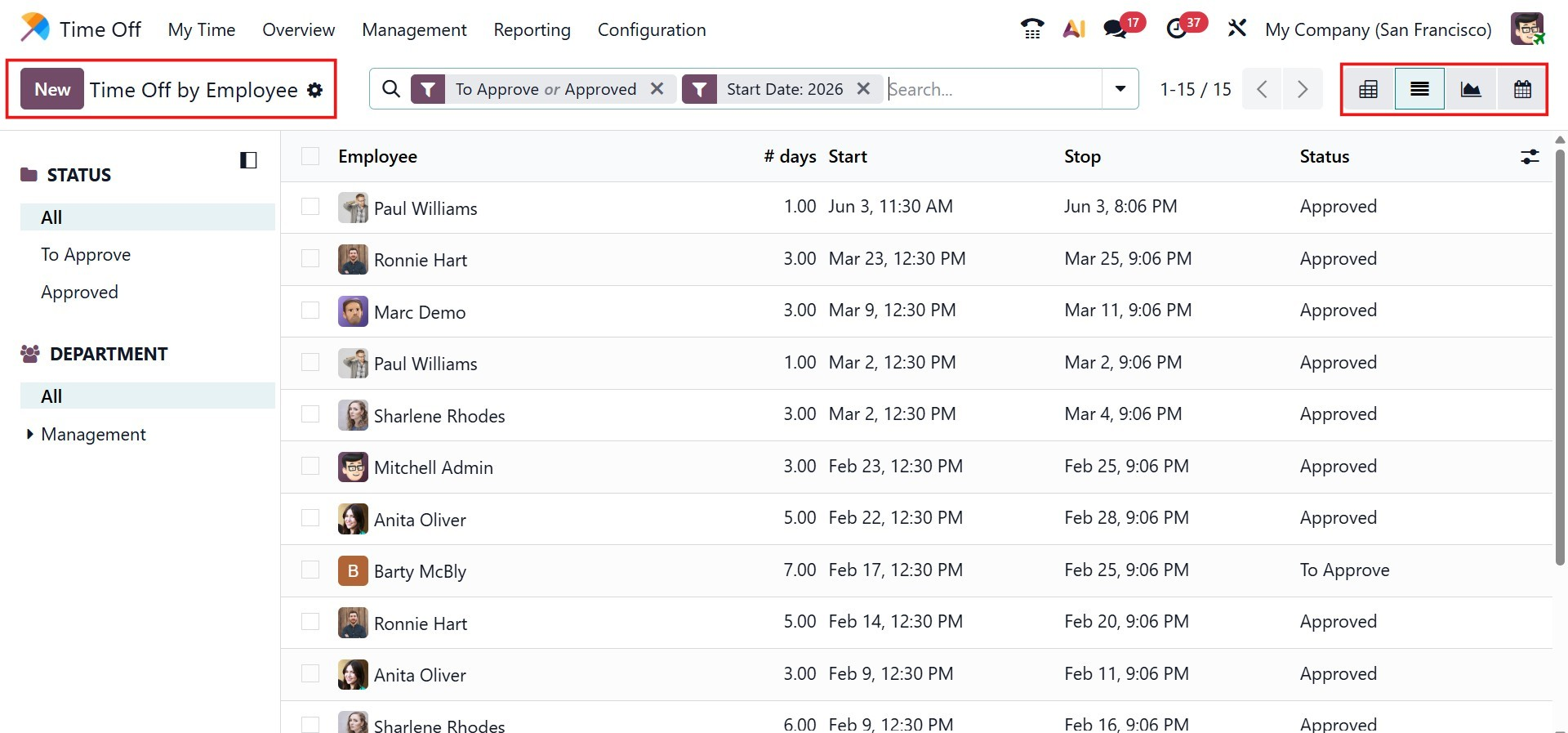Collapse the sidebar filter panel
1568x733 pixels.
248,160
